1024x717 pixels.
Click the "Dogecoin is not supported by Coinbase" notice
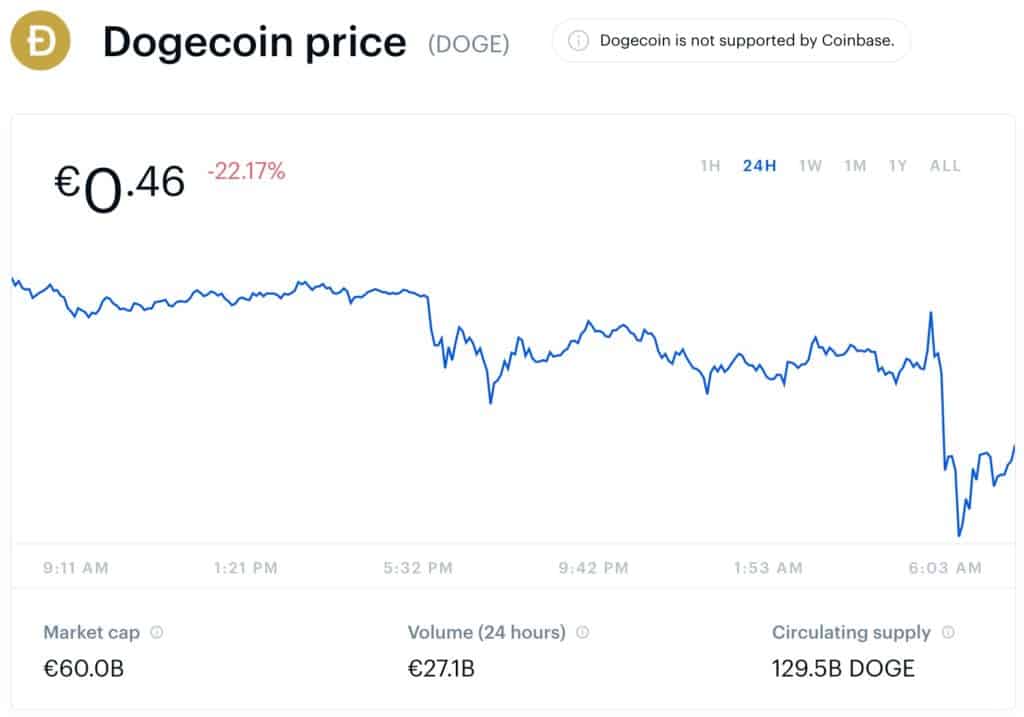coord(731,40)
